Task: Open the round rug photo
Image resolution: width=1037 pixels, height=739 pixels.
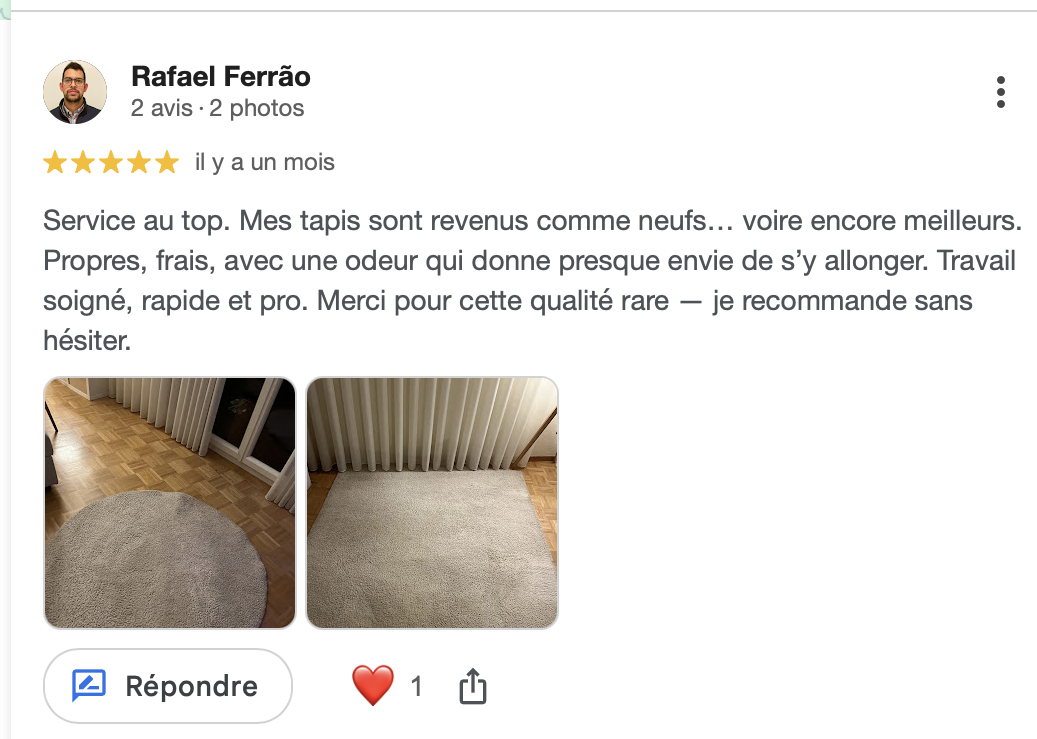Action: point(170,503)
